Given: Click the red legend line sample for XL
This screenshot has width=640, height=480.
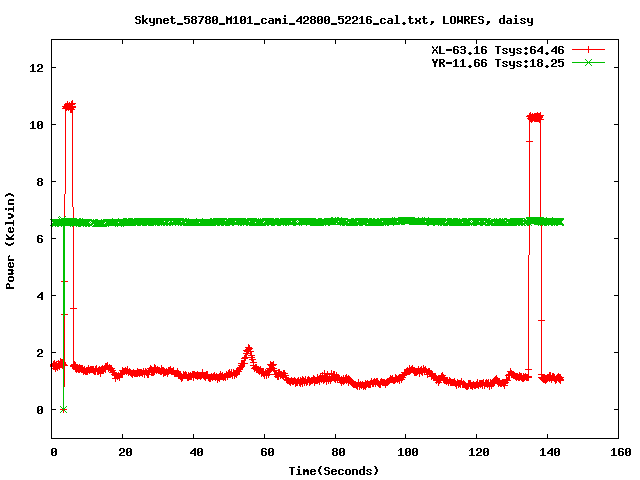Looking at the screenshot, I should coord(588,50).
